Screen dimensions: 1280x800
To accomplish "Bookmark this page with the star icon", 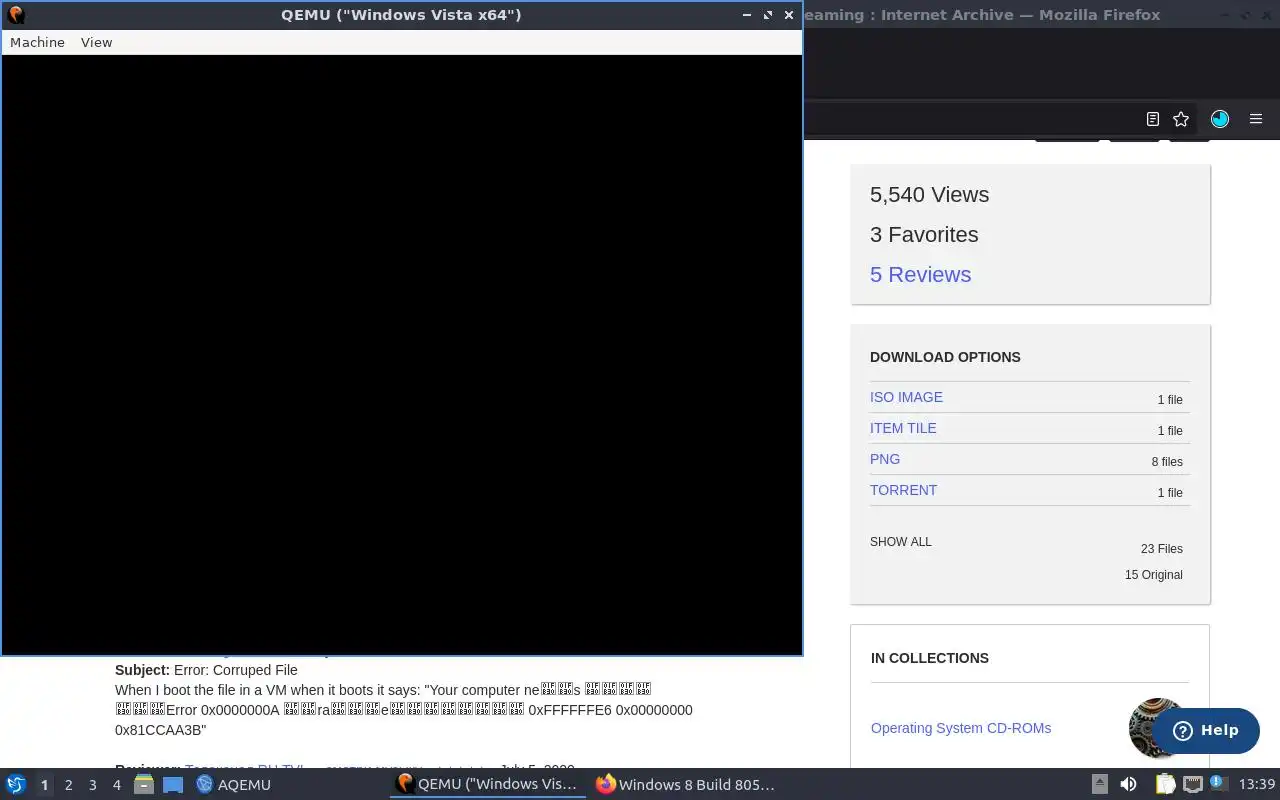I will (x=1181, y=119).
